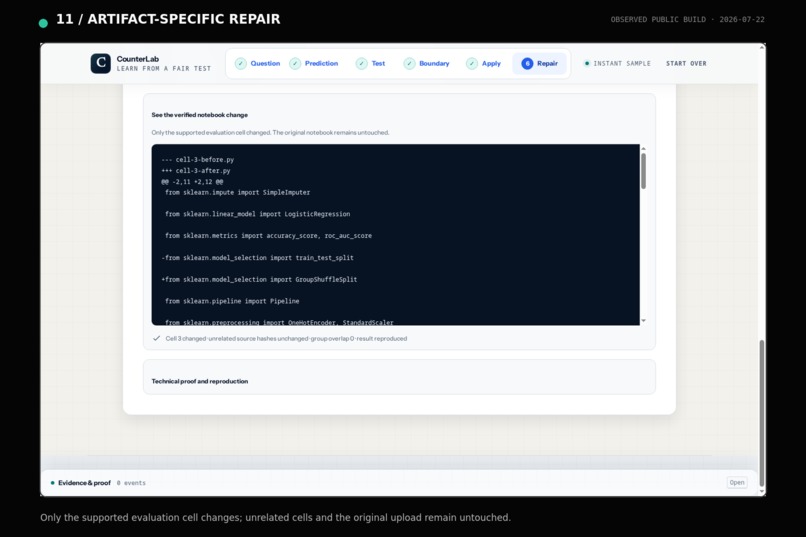Image resolution: width=806 pixels, height=537 pixels.
Task: Click the '11 / ARTIFACT-SPECIFIC REPAIR' title
Action: (168, 19)
